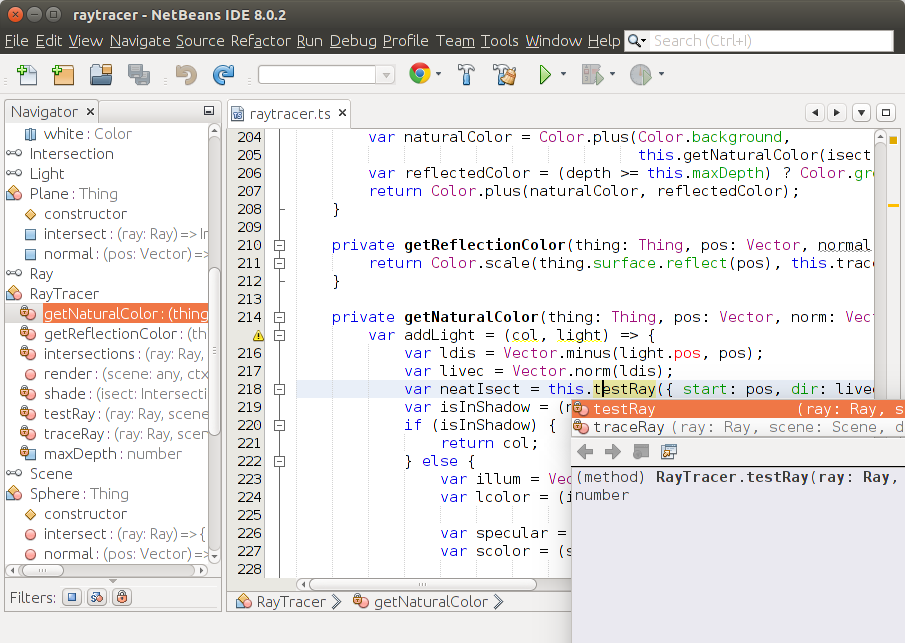Click the Search input field

pyautogui.click(x=772, y=40)
